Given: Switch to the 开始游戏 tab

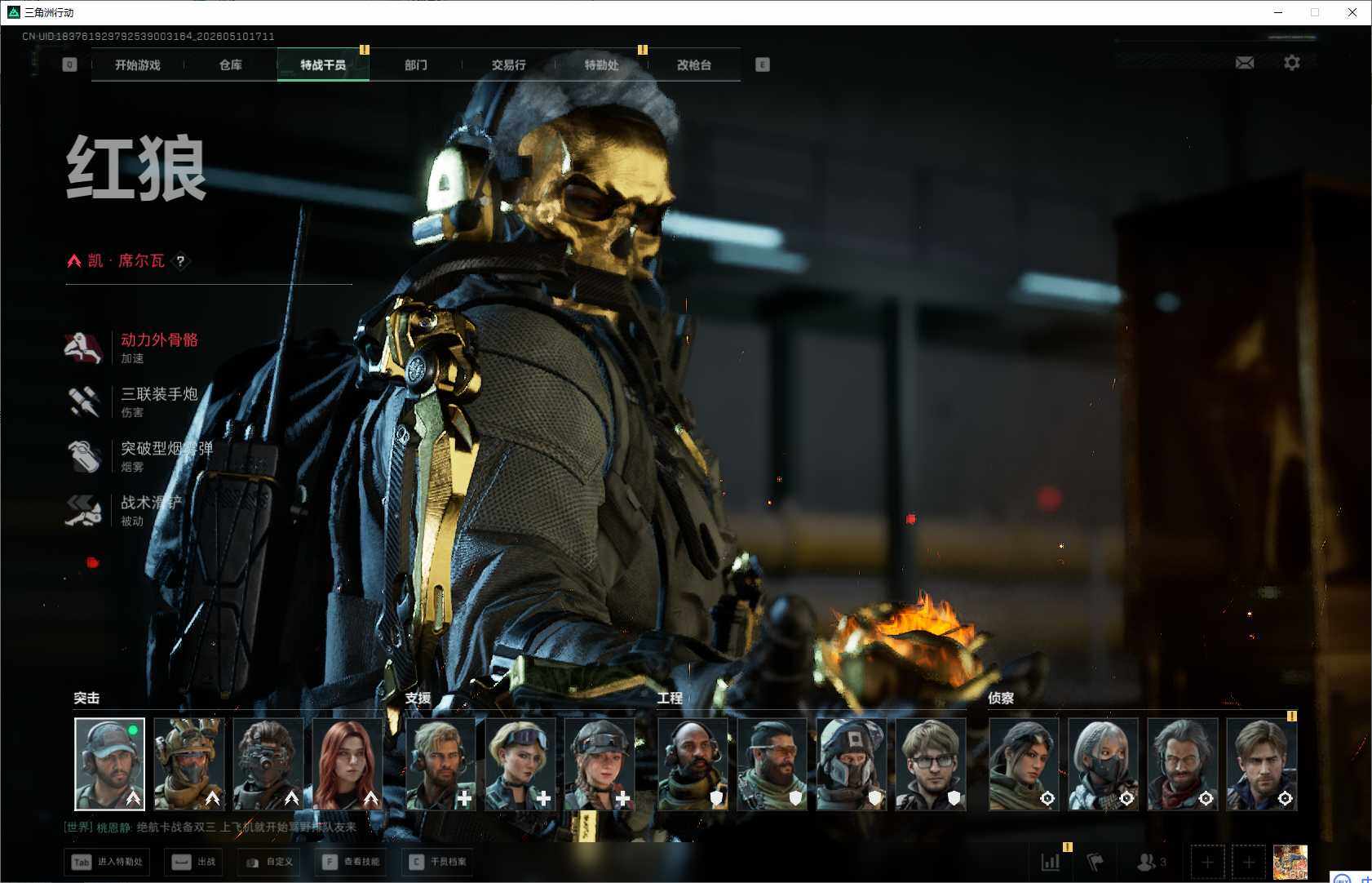Looking at the screenshot, I should [138, 65].
